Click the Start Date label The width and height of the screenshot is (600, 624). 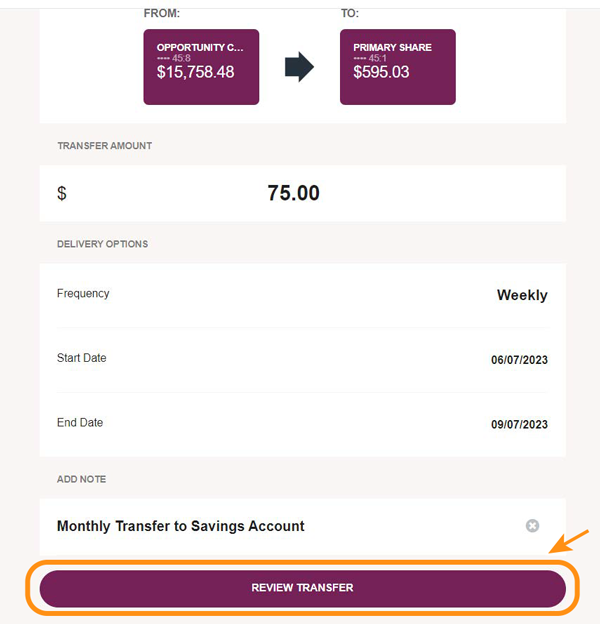click(x=82, y=358)
